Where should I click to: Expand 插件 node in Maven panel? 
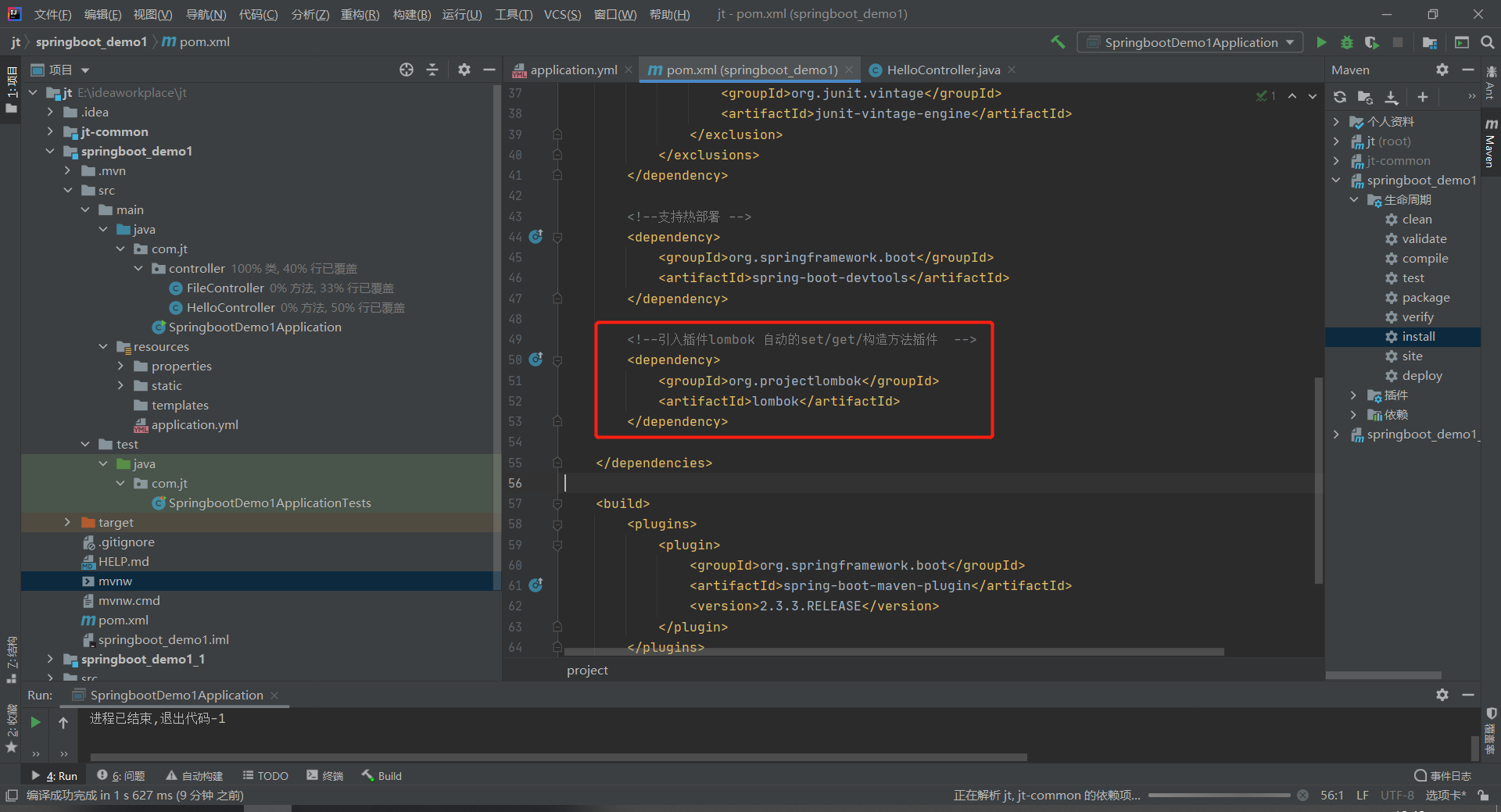click(1354, 395)
